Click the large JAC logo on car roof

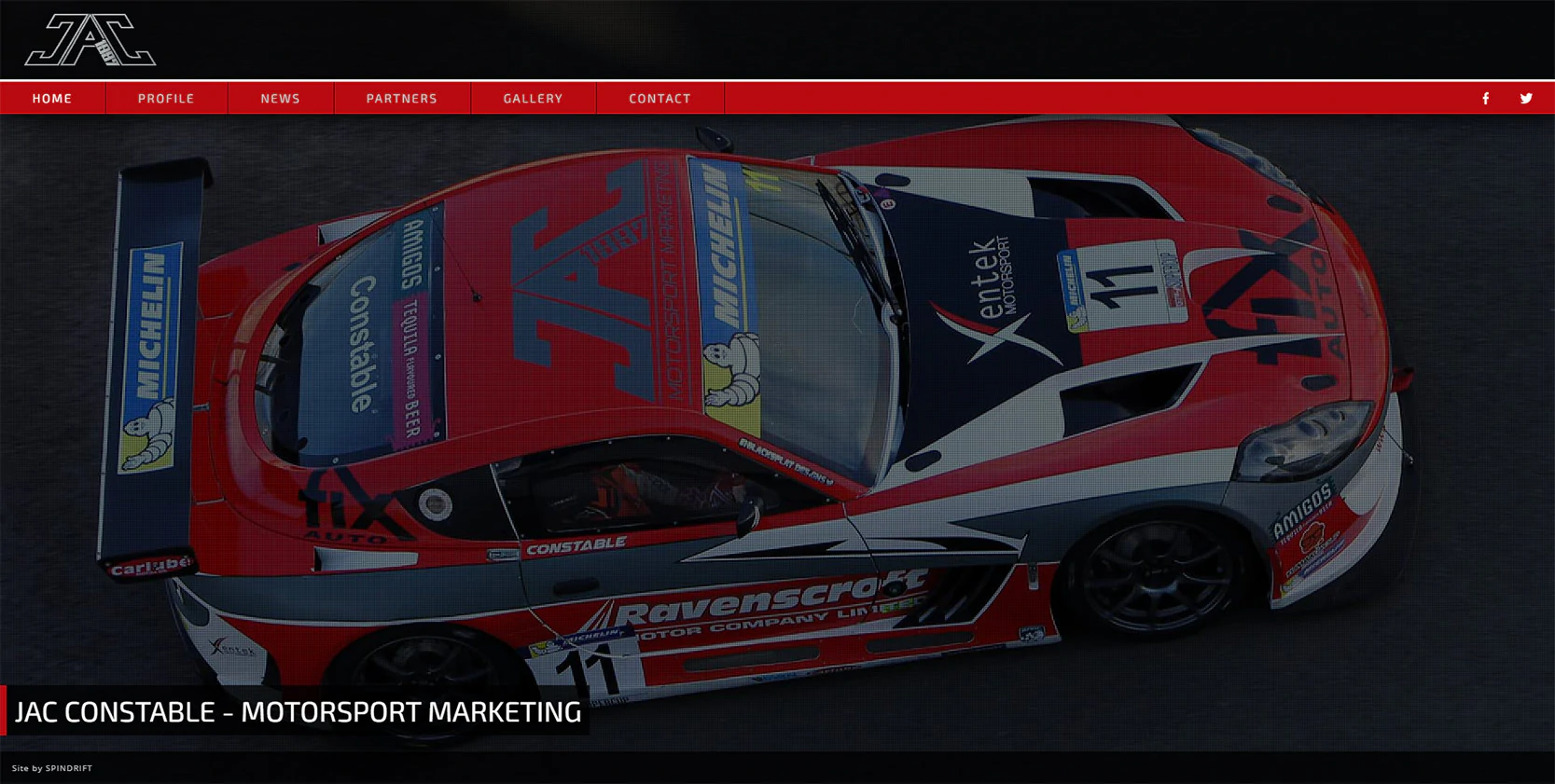click(x=578, y=289)
